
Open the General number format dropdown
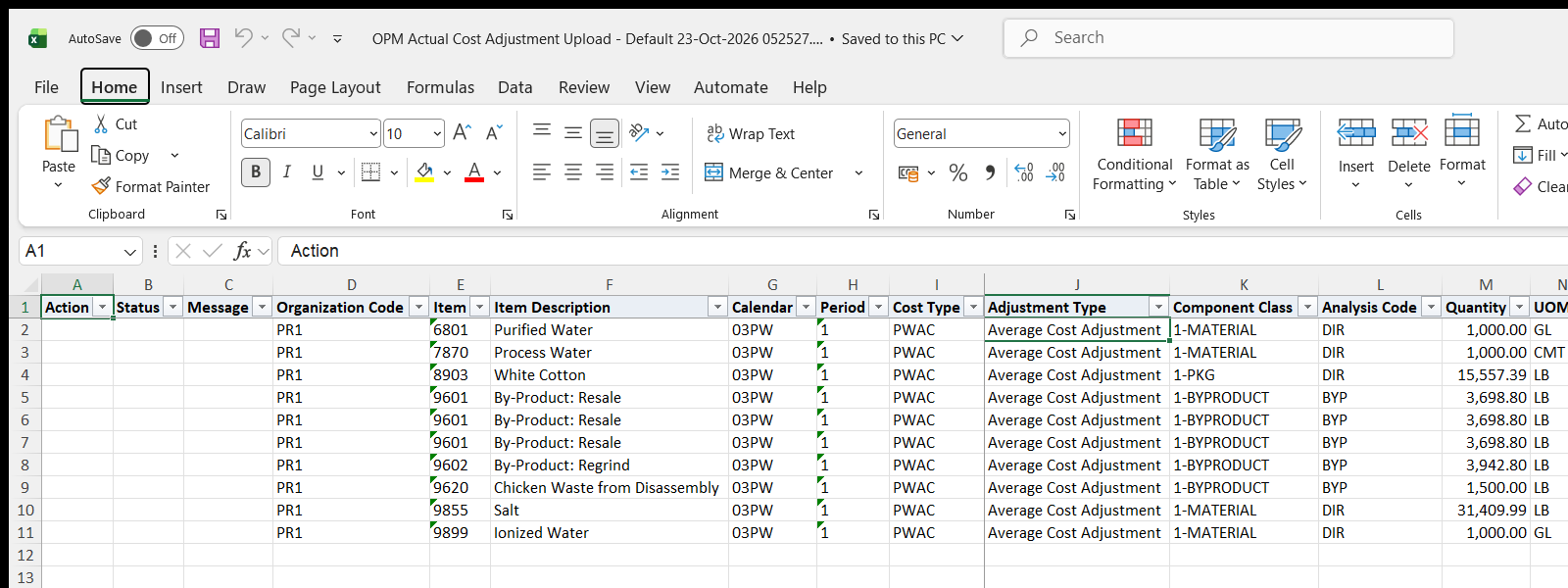(1062, 133)
